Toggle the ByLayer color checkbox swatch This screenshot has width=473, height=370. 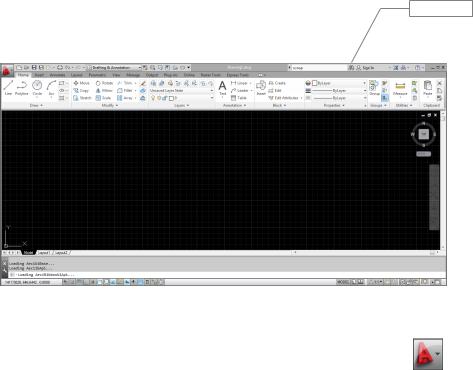tap(314, 83)
